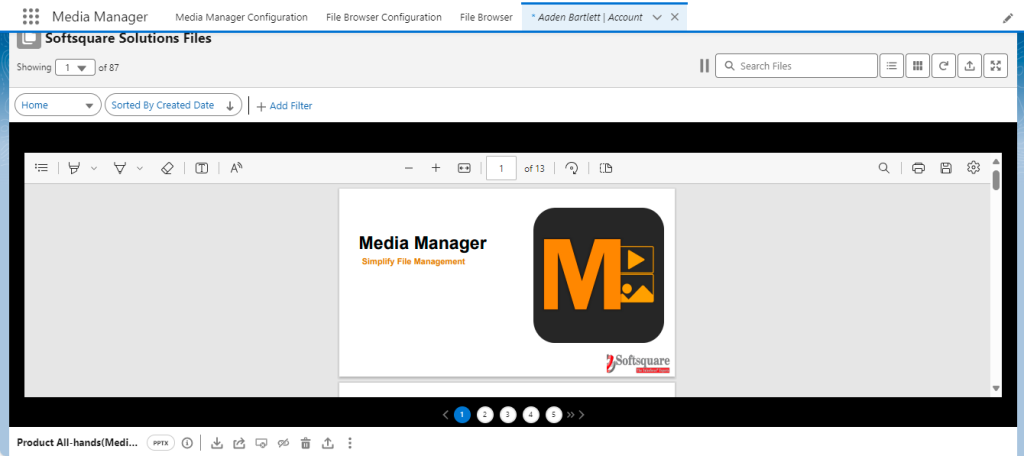Expand viewer to full screen icon
The width and height of the screenshot is (1024, 456).
click(996, 65)
